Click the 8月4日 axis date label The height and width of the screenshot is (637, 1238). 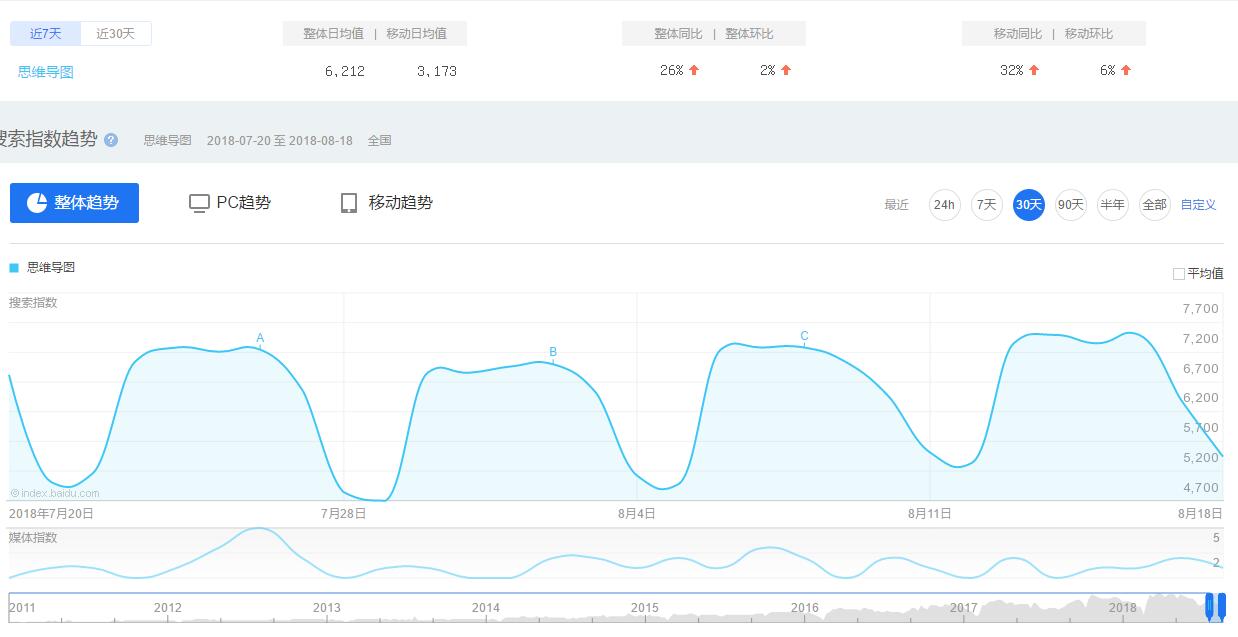coord(636,514)
